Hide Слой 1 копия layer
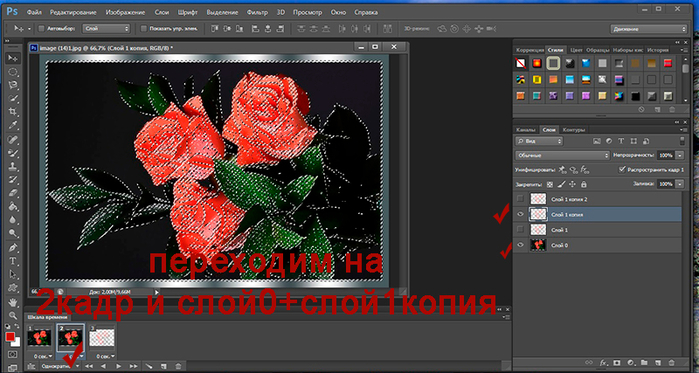 (x=520, y=214)
